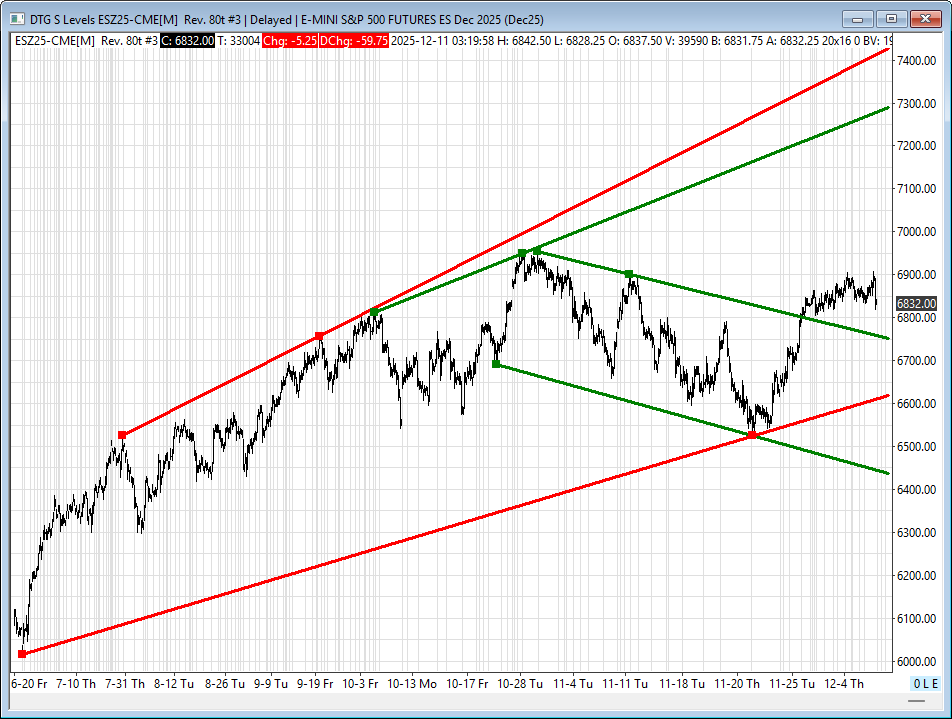Click the 'V: 39590' volume value
Screen dimensions: 952x719
coord(687,41)
